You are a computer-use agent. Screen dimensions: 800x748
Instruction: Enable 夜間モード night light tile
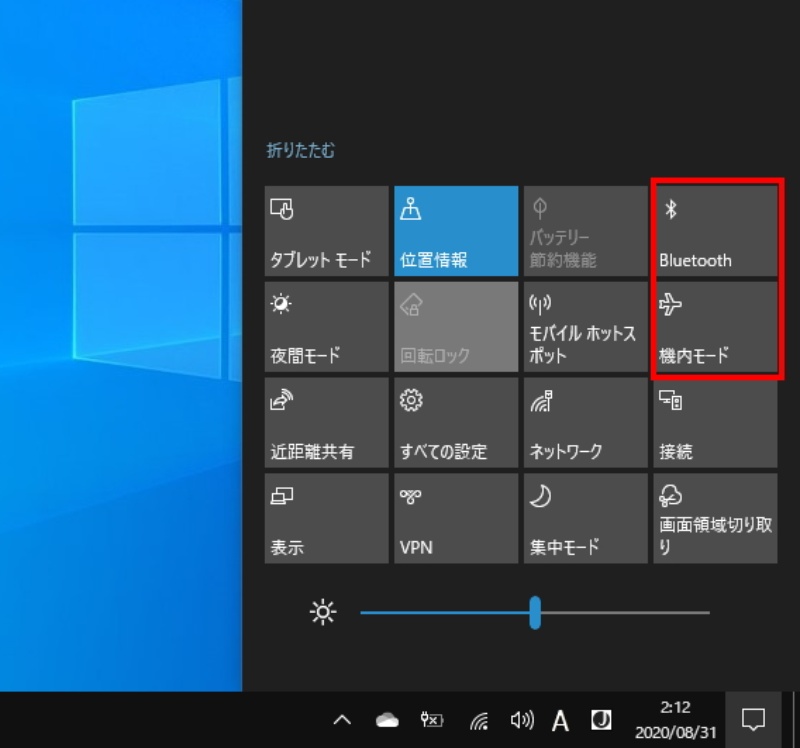[326, 327]
